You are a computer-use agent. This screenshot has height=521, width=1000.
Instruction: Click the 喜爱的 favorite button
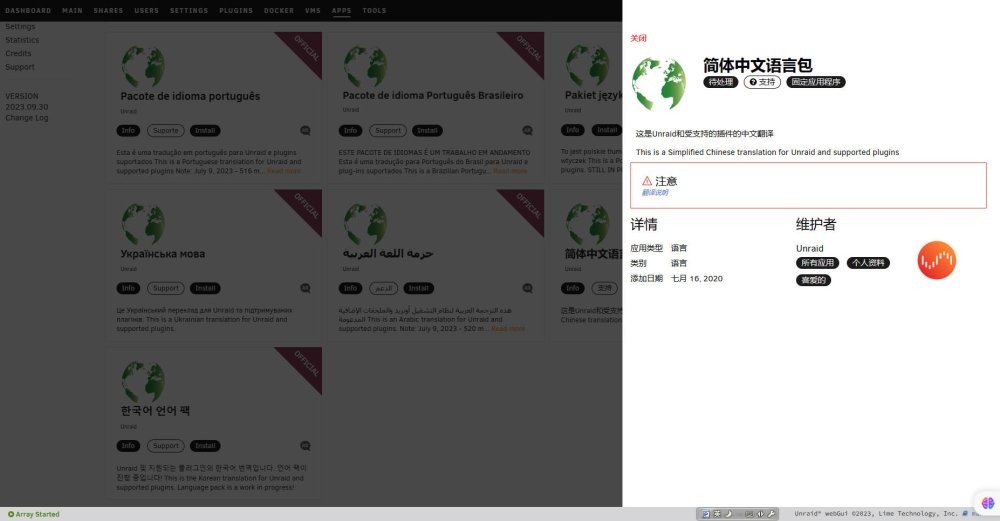(813, 280)
